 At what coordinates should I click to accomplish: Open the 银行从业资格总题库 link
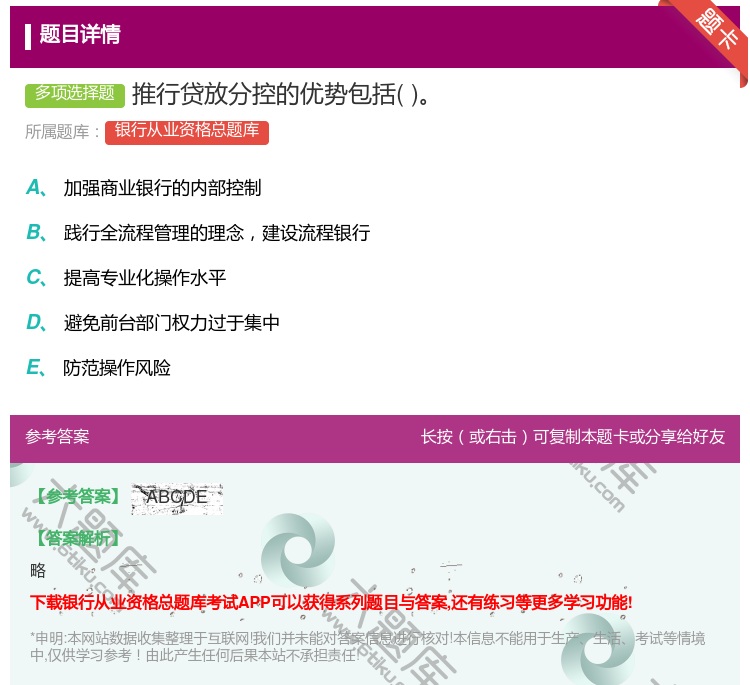(x=187, y=132)
